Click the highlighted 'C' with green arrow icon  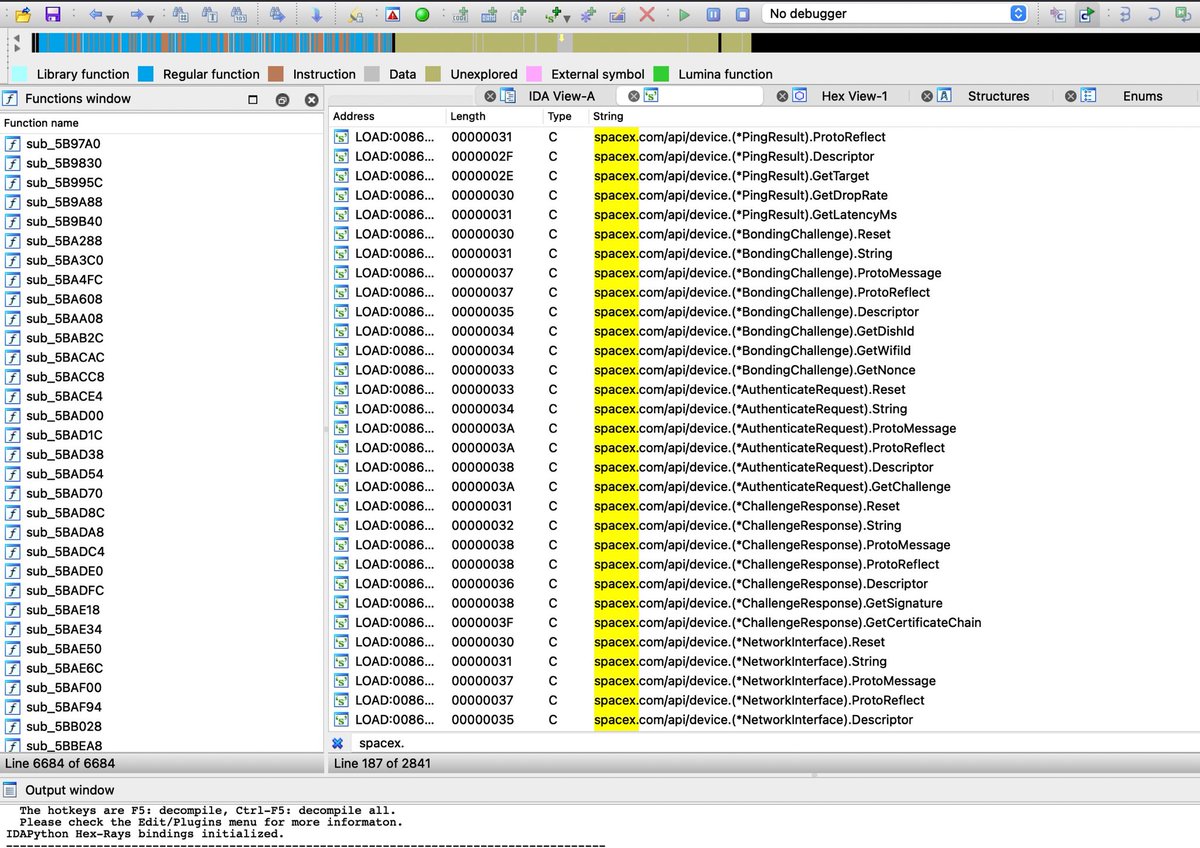tap(1087, 14)
